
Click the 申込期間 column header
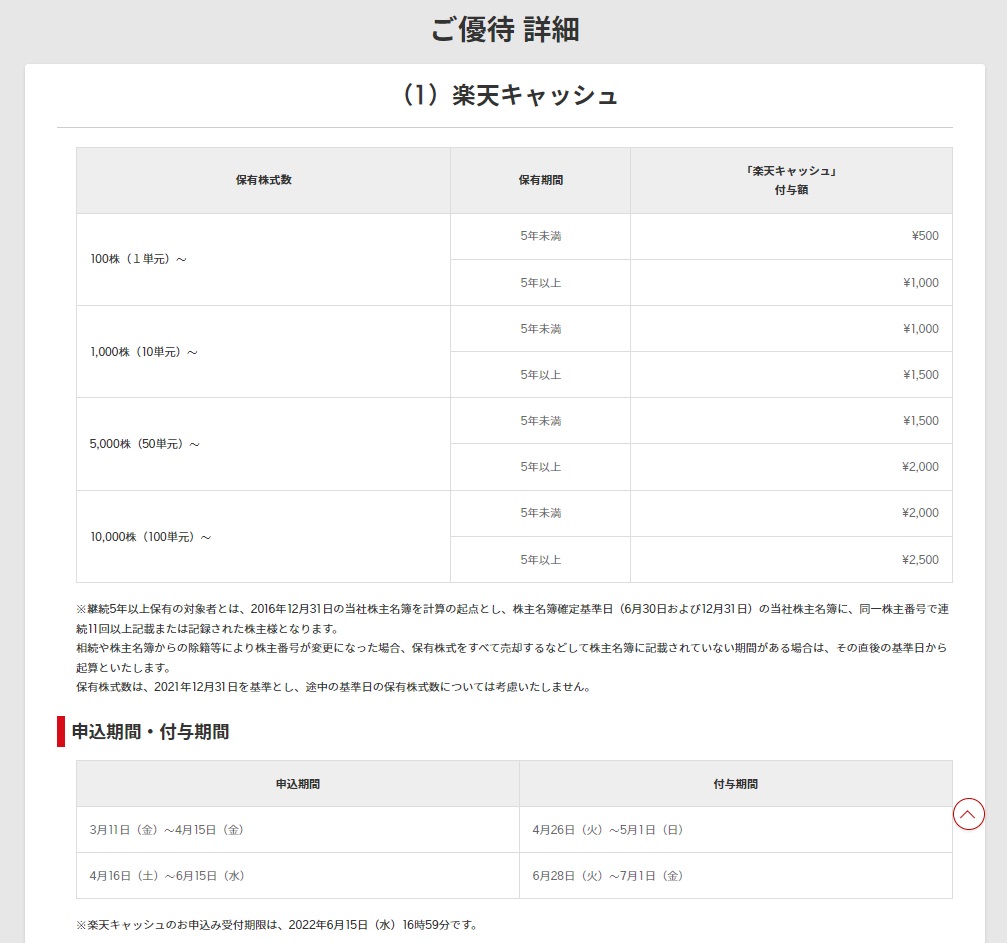click(298, 784)
